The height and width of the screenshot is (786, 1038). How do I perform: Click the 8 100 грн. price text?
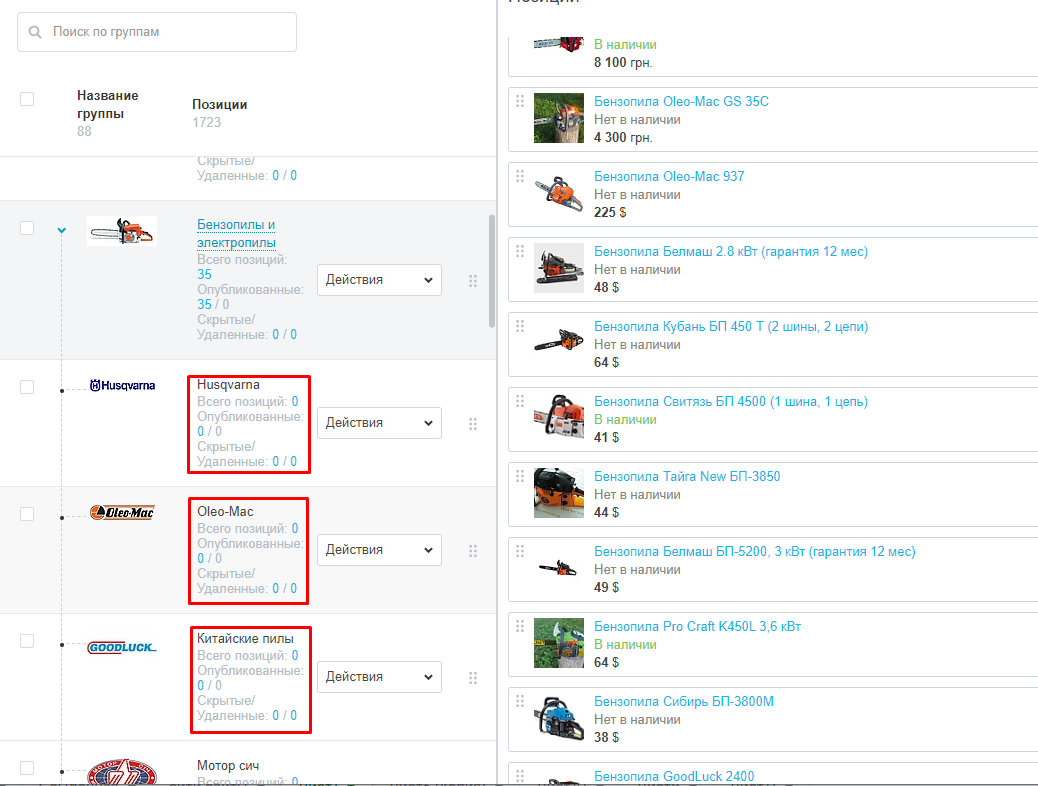coord(623,62)
